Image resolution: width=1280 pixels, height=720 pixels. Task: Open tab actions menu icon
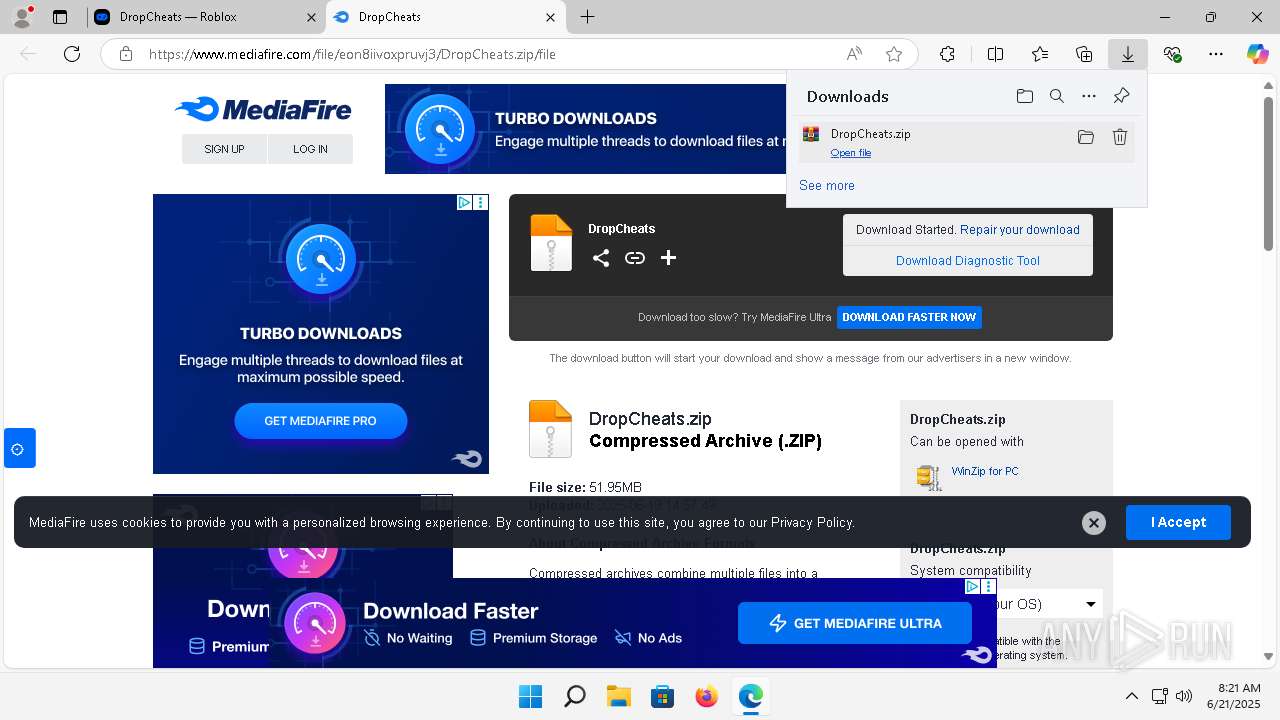pyautogui.click(x=60, y=17)
